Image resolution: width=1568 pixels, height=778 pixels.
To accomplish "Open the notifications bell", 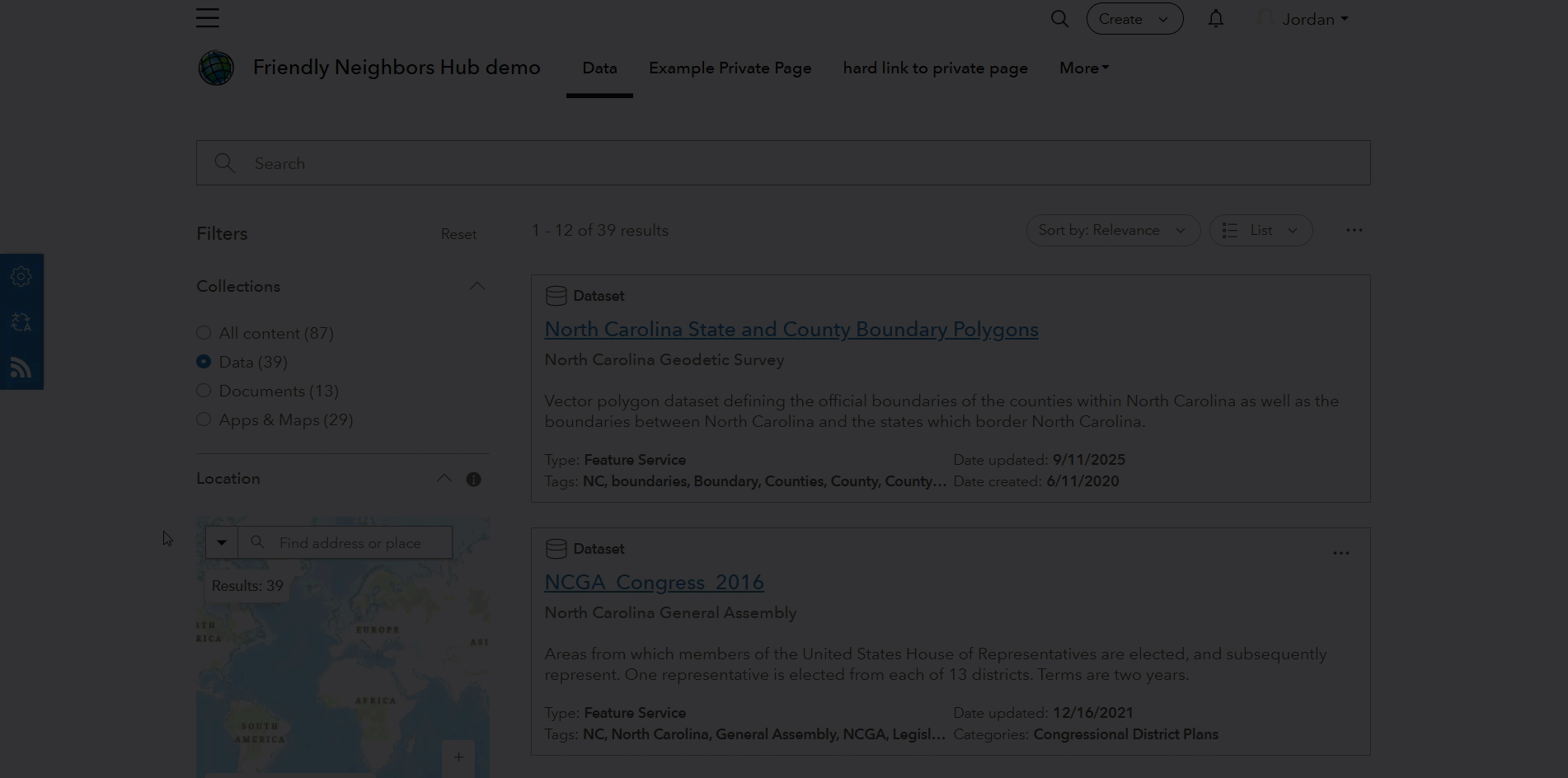I will click(x=1215, y=18).
